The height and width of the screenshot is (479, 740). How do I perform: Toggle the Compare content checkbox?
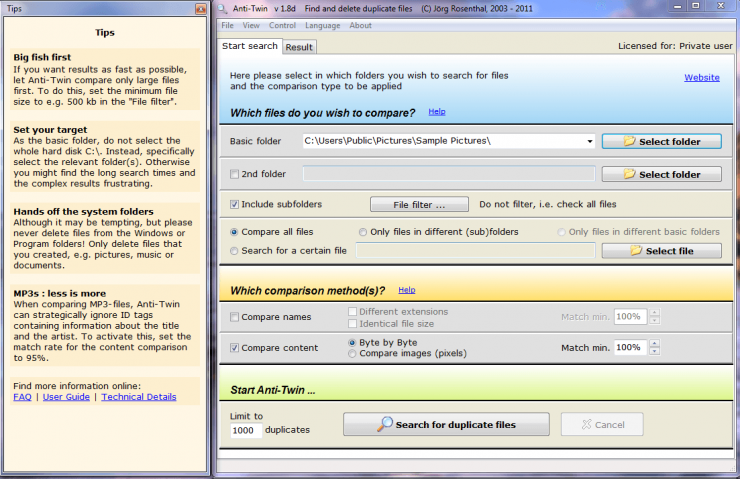pos(235,348)
